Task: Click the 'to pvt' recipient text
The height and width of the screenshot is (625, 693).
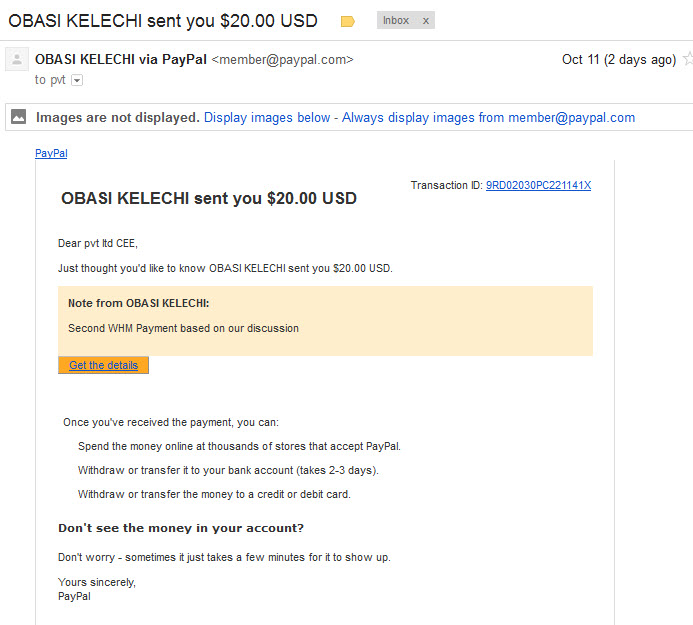Action: pyautogui.click(x=50, y=80)
